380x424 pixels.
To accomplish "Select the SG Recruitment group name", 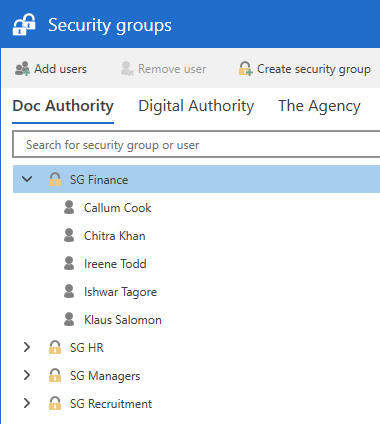I will 111,404.
